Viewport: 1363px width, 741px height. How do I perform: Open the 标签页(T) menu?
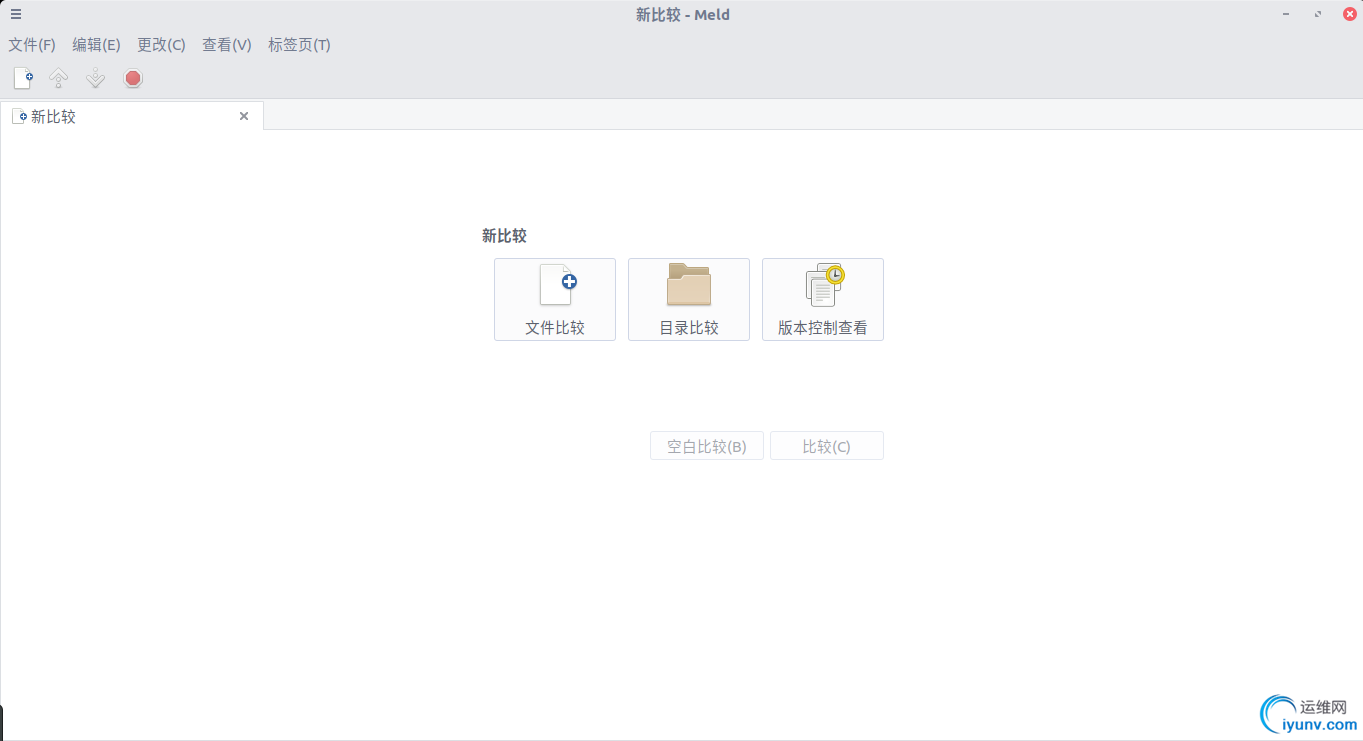click(299, 45)
